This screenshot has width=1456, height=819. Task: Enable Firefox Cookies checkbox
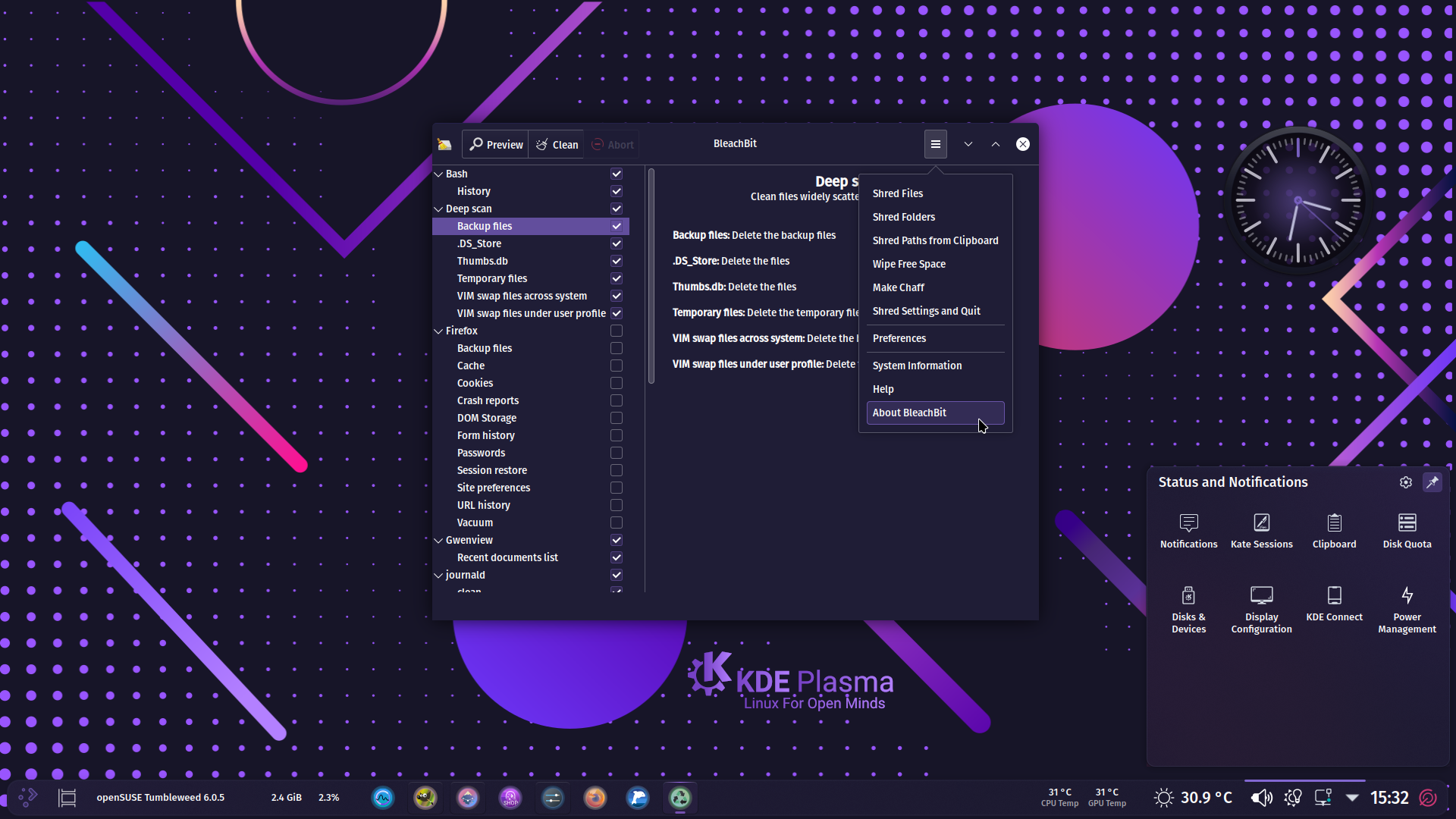(617, 383)
